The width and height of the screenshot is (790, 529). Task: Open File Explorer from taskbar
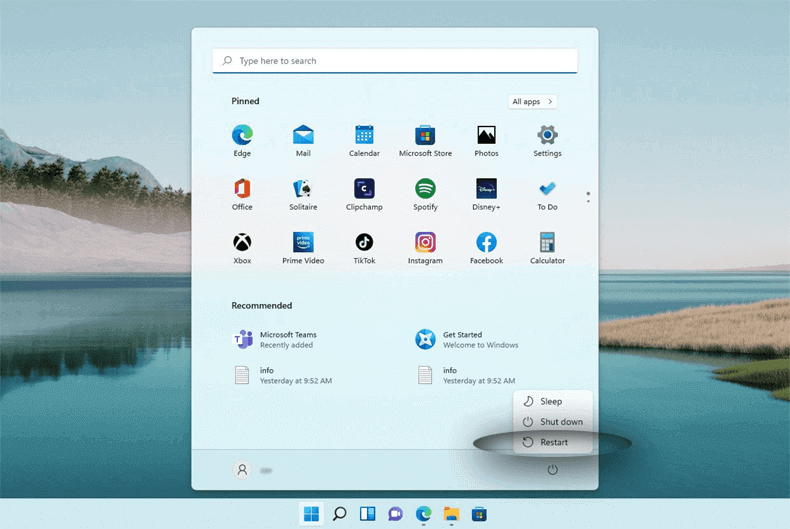click(451, 514)
